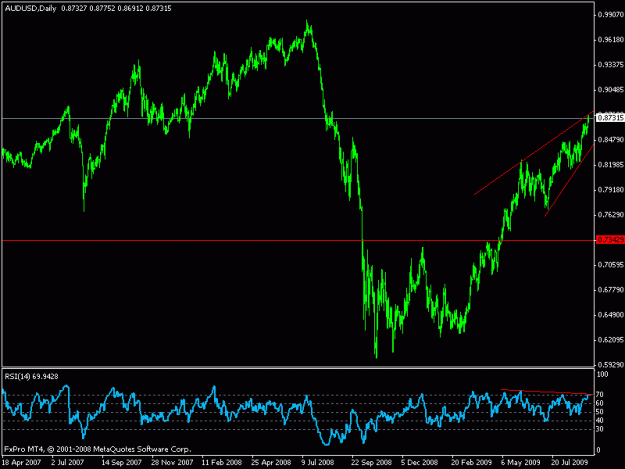
Task: Click the RSI 100 level label
Action: click(x=603, y=375)
